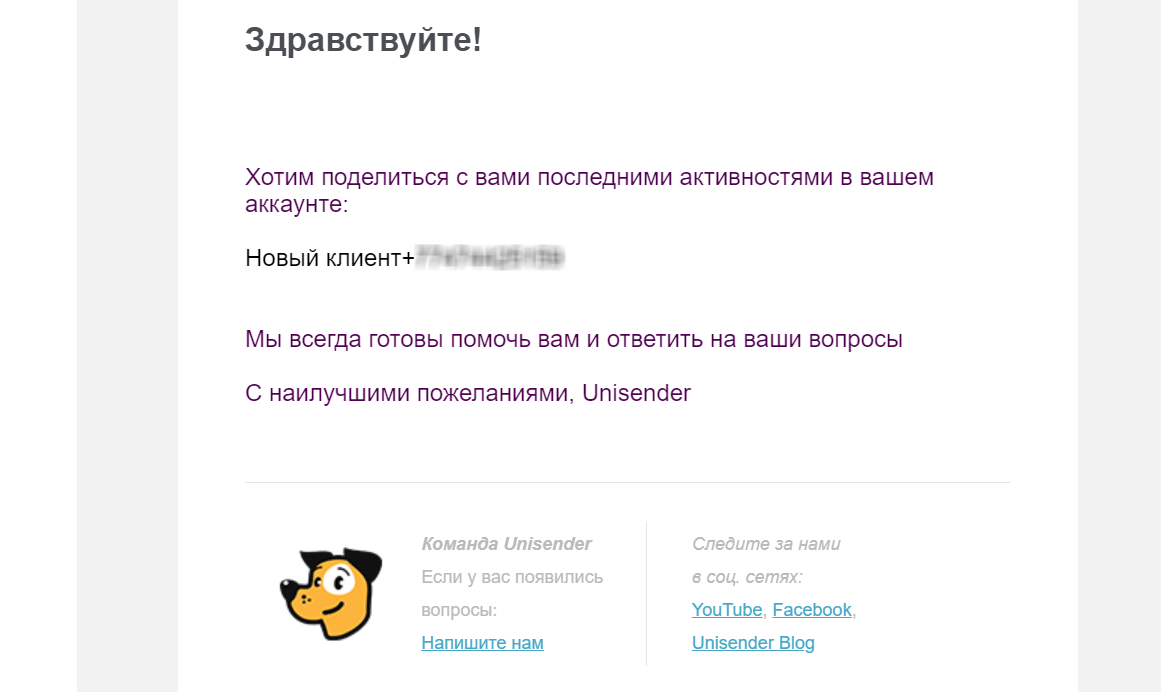Click the blurred client phone number

[x=490, y=258]
